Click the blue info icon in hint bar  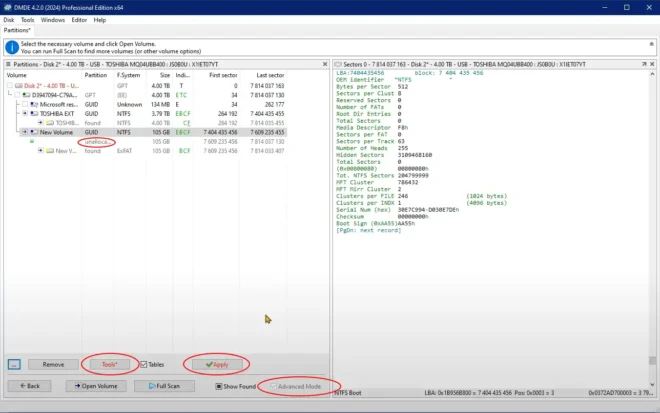point(12,47)
